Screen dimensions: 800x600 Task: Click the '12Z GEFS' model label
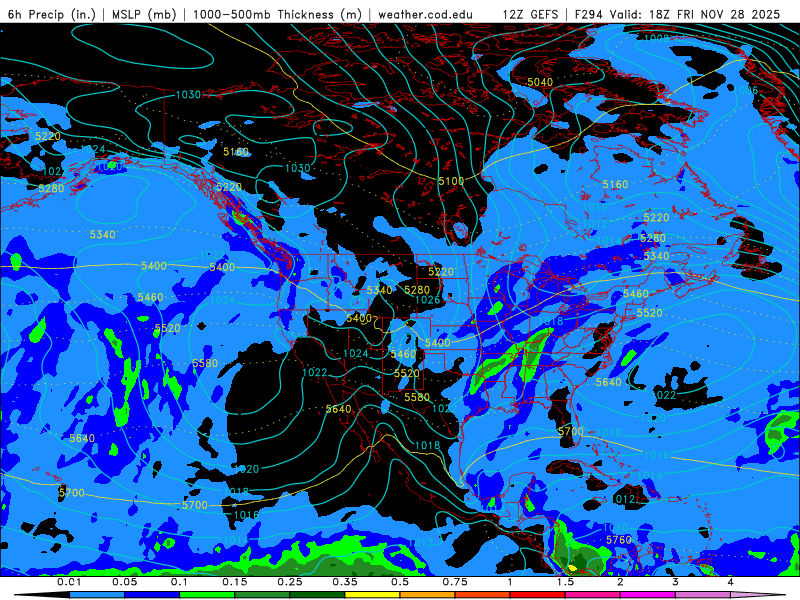point(531,14)
